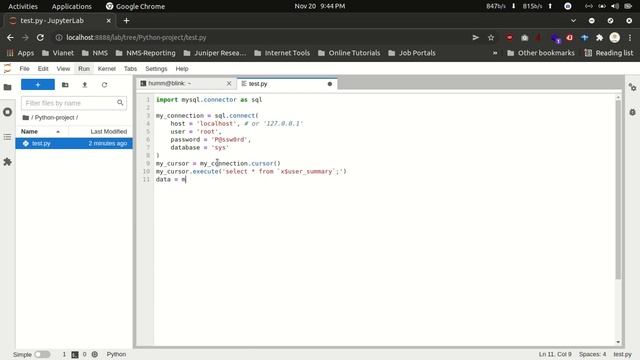This screenshot has width=640, height=360.
Task: Click the my_cursor.execute line in editor
Action: tap(251, 171)
